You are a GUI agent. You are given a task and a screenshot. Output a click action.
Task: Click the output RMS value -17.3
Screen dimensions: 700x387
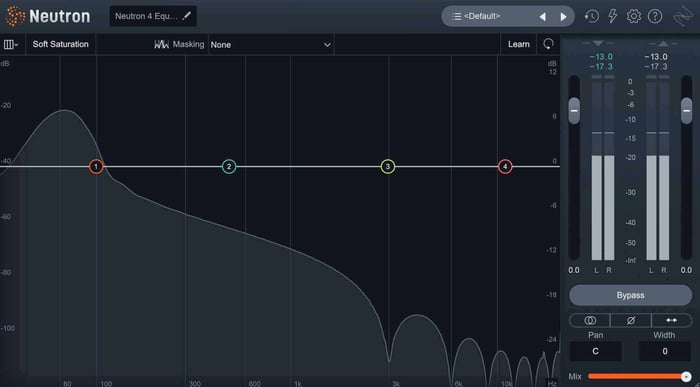(x=656, y=67)
